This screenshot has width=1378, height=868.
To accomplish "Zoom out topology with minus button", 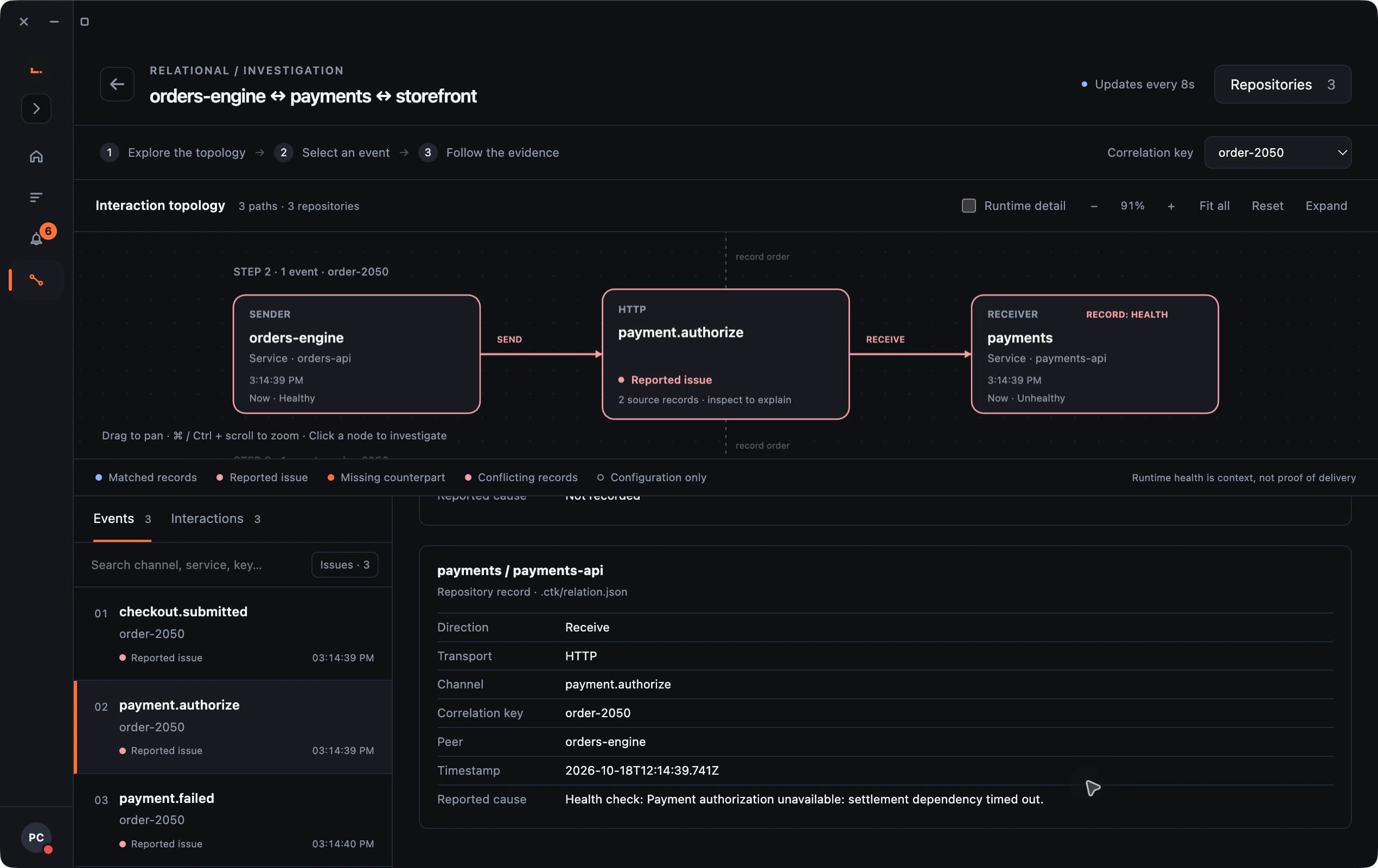I will click(1094, 206).
